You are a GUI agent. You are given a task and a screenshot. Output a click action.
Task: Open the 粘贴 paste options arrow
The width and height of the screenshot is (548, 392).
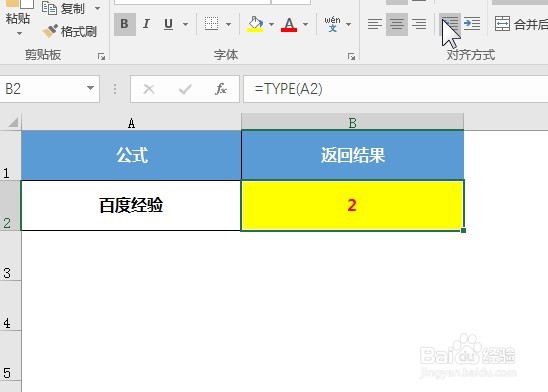pyautogui.click(x=19, y=33)
